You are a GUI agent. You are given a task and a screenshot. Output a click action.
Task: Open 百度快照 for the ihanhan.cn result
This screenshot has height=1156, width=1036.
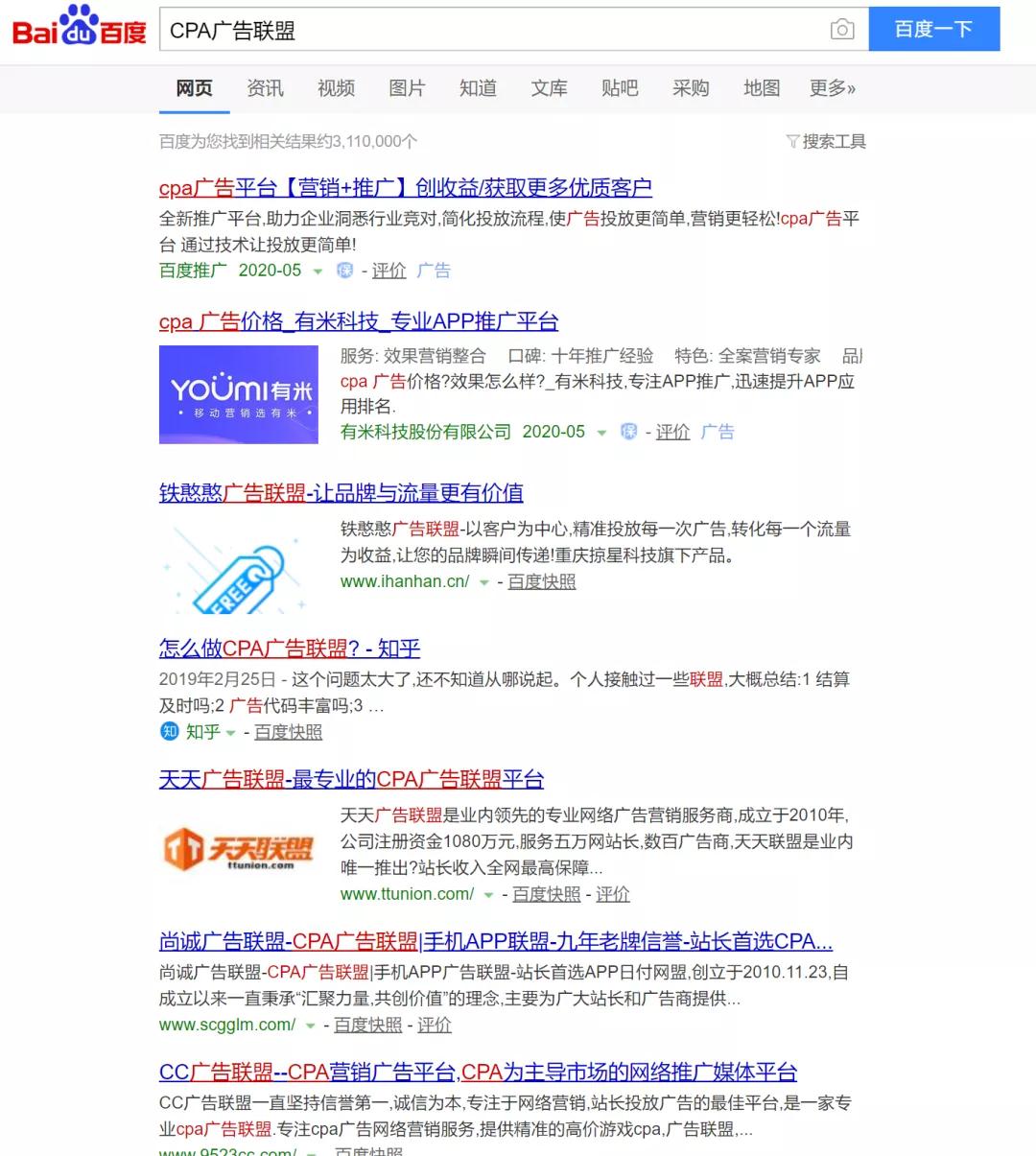[x=541, y=581]
